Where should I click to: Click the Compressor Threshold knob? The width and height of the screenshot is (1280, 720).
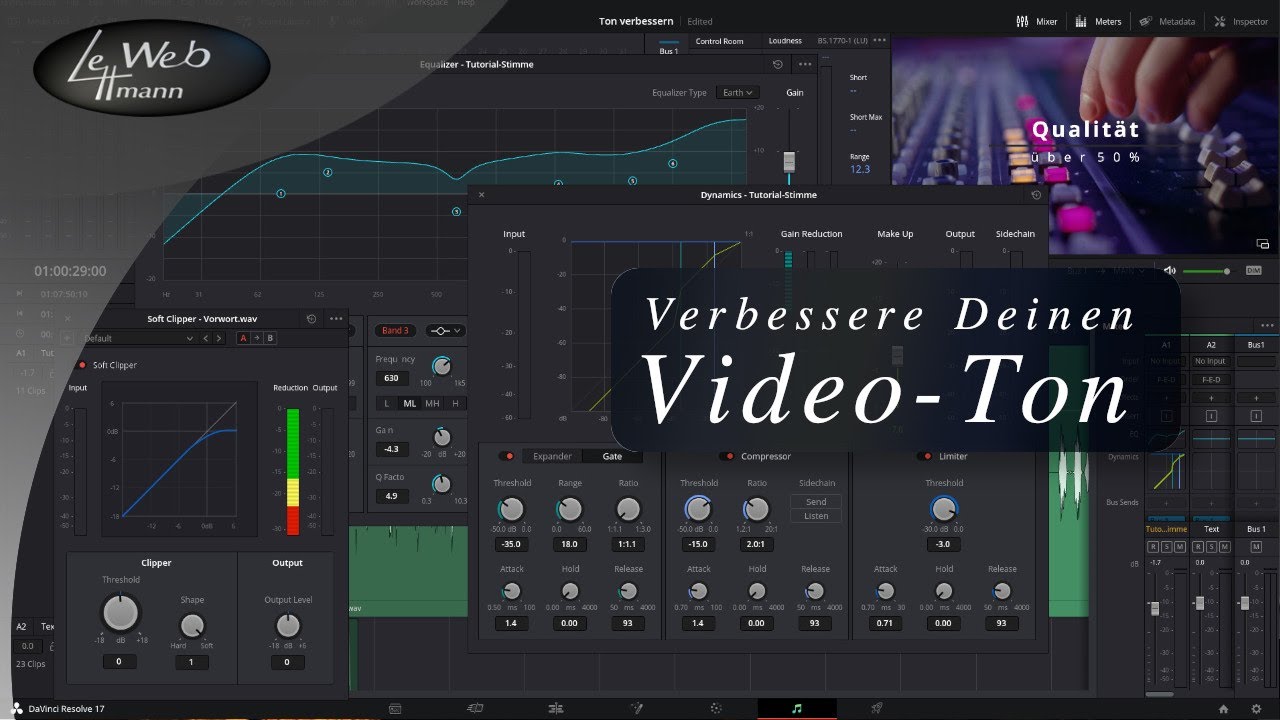point(698,510)
